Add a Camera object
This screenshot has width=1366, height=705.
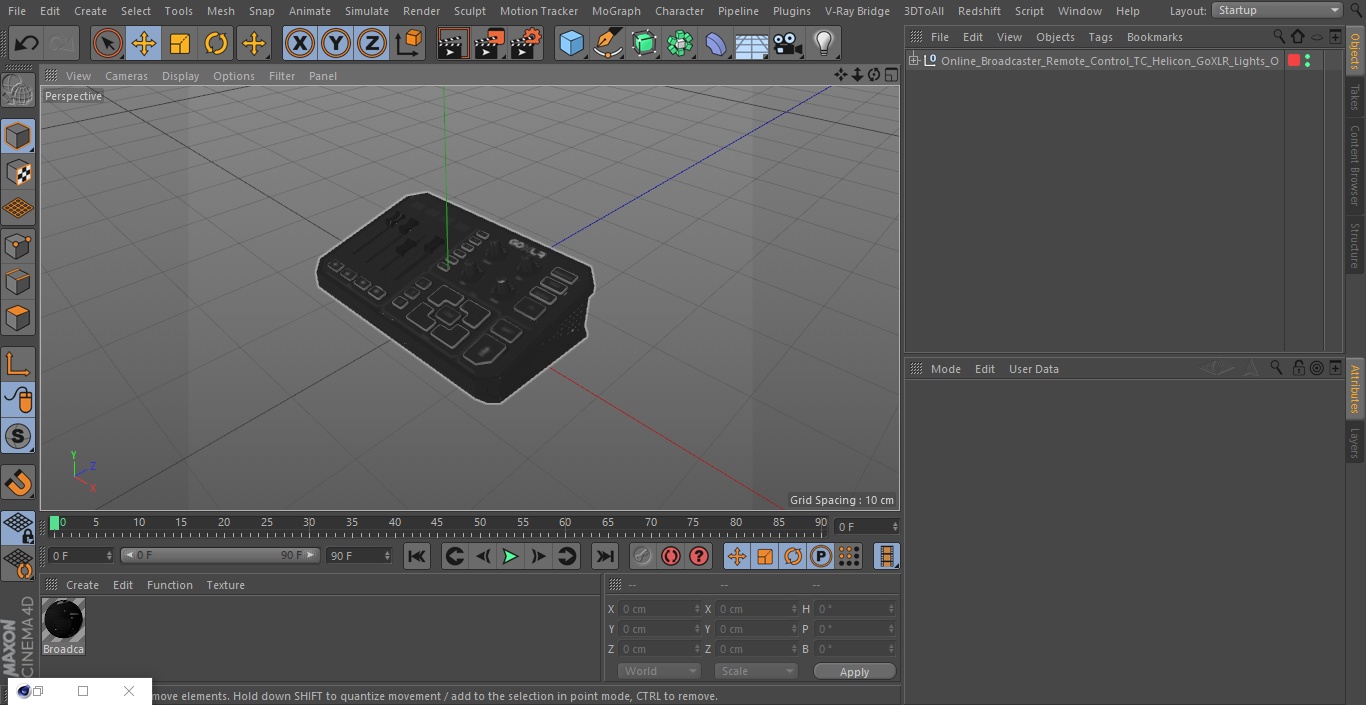(788, 43)
